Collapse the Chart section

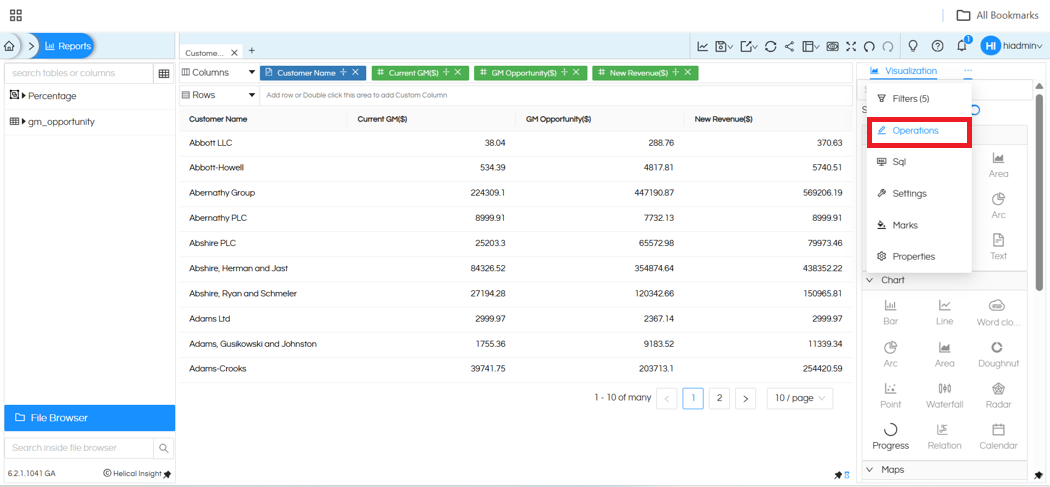870,280
